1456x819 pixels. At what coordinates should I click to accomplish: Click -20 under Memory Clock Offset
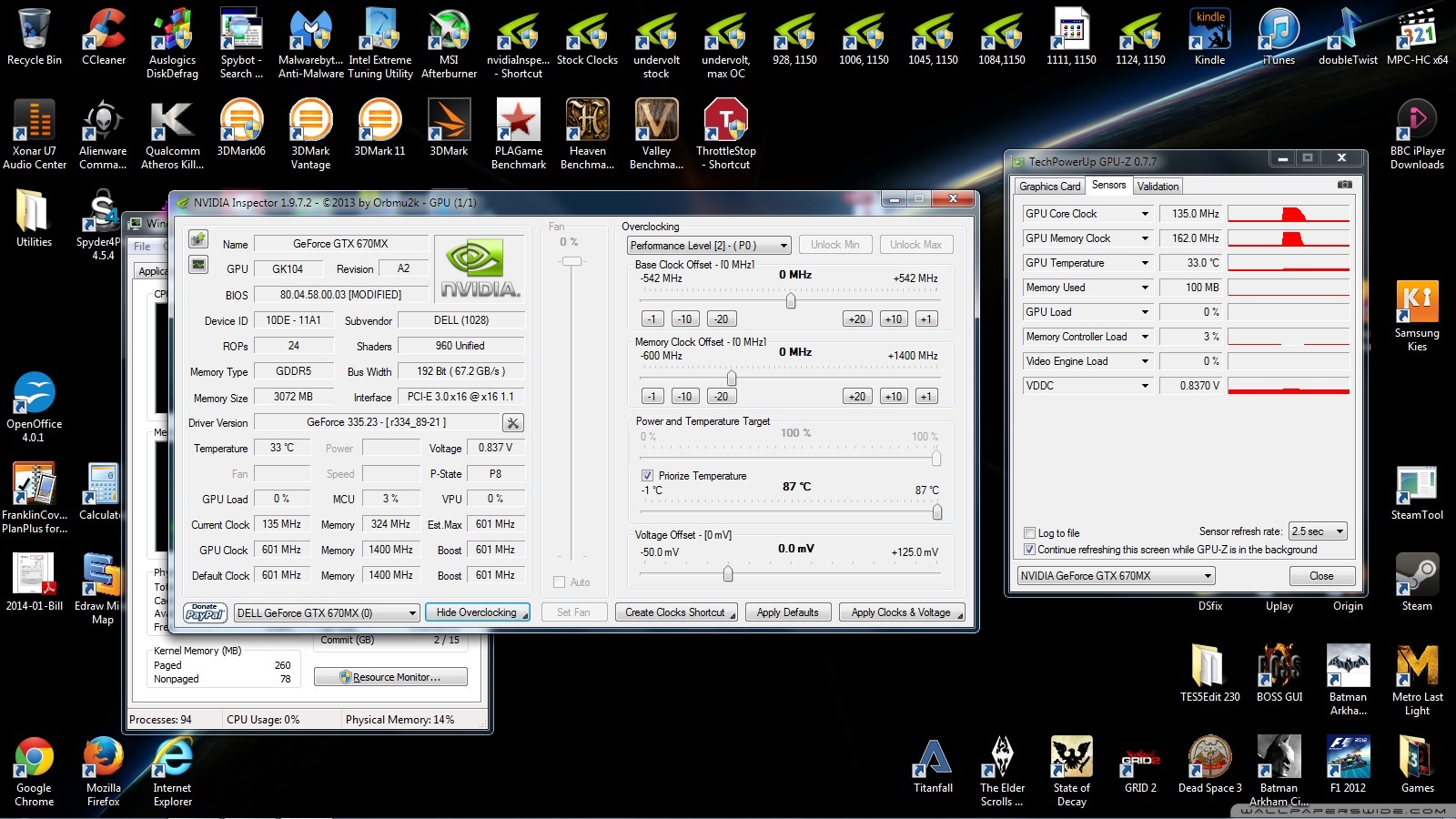(721, 397)
